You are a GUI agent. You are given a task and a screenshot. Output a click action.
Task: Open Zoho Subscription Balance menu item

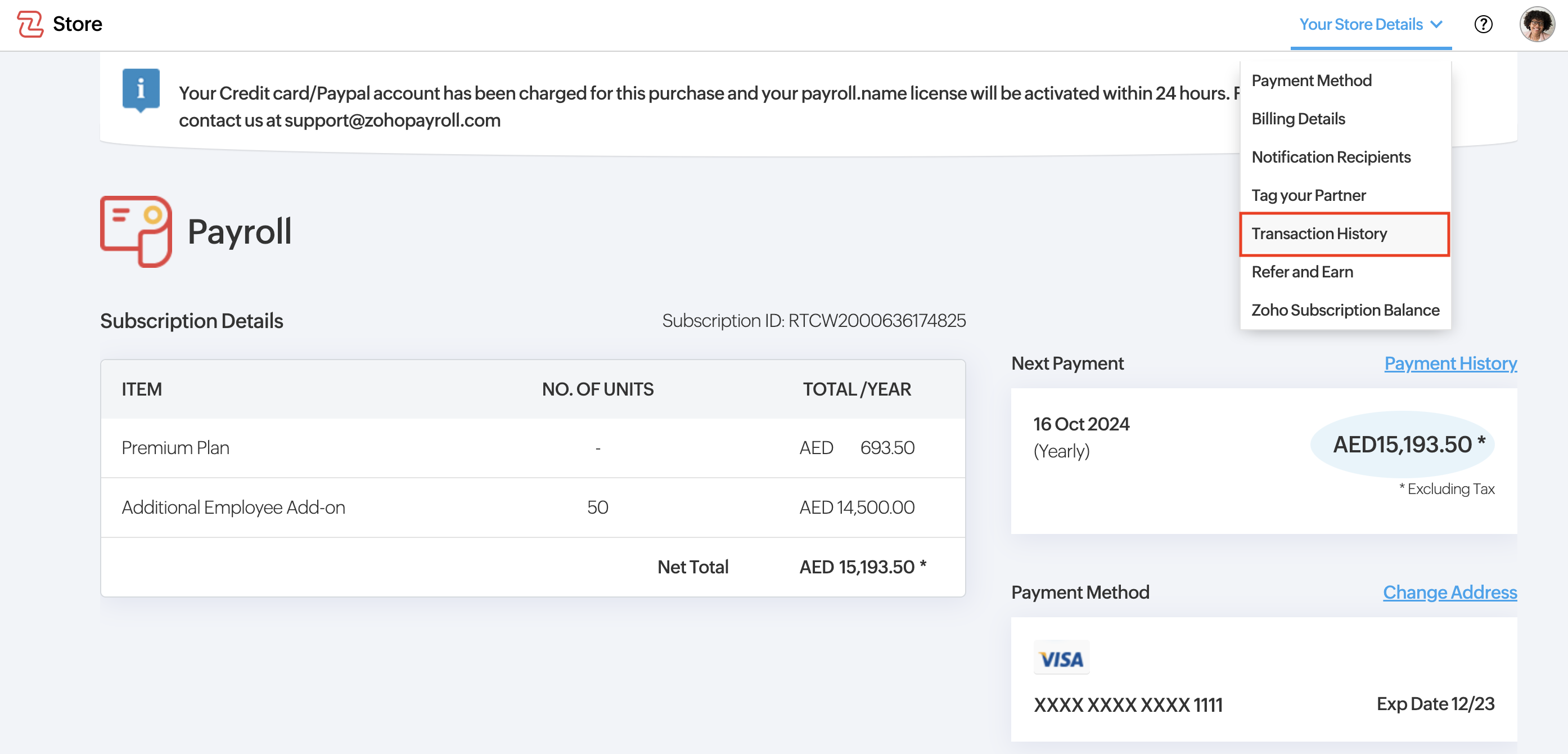coord(1345,310)
